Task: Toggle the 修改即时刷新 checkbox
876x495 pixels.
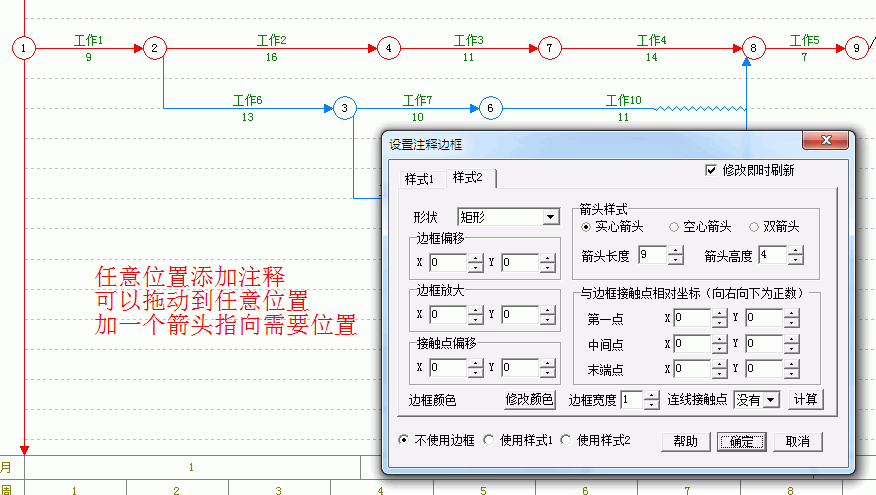Action: coord(711,170)
